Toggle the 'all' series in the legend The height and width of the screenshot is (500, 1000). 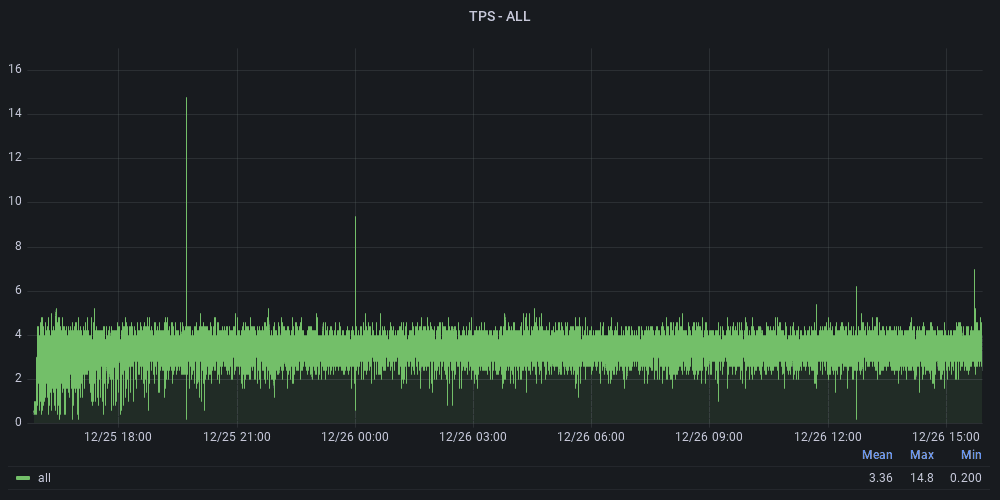[44, 478]
